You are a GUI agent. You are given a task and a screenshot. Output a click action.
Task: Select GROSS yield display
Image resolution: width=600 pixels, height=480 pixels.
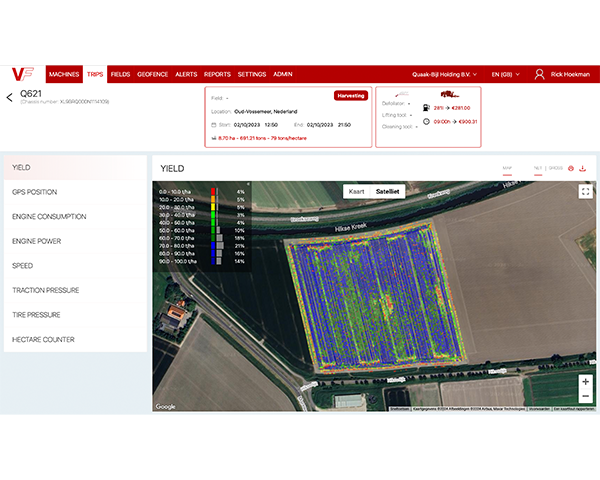[556, 168]
